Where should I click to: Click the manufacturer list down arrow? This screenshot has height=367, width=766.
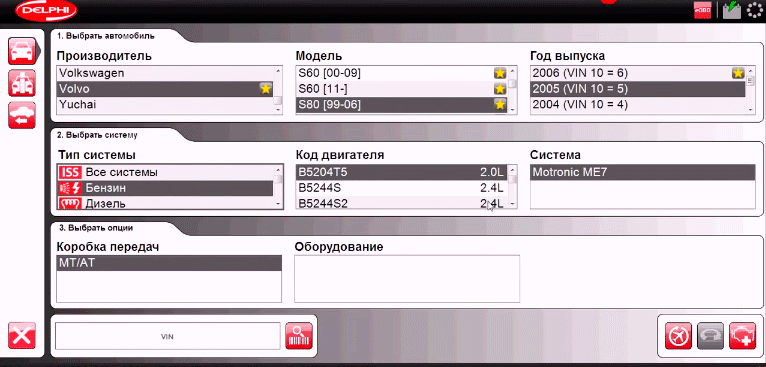tap(278, 110)
